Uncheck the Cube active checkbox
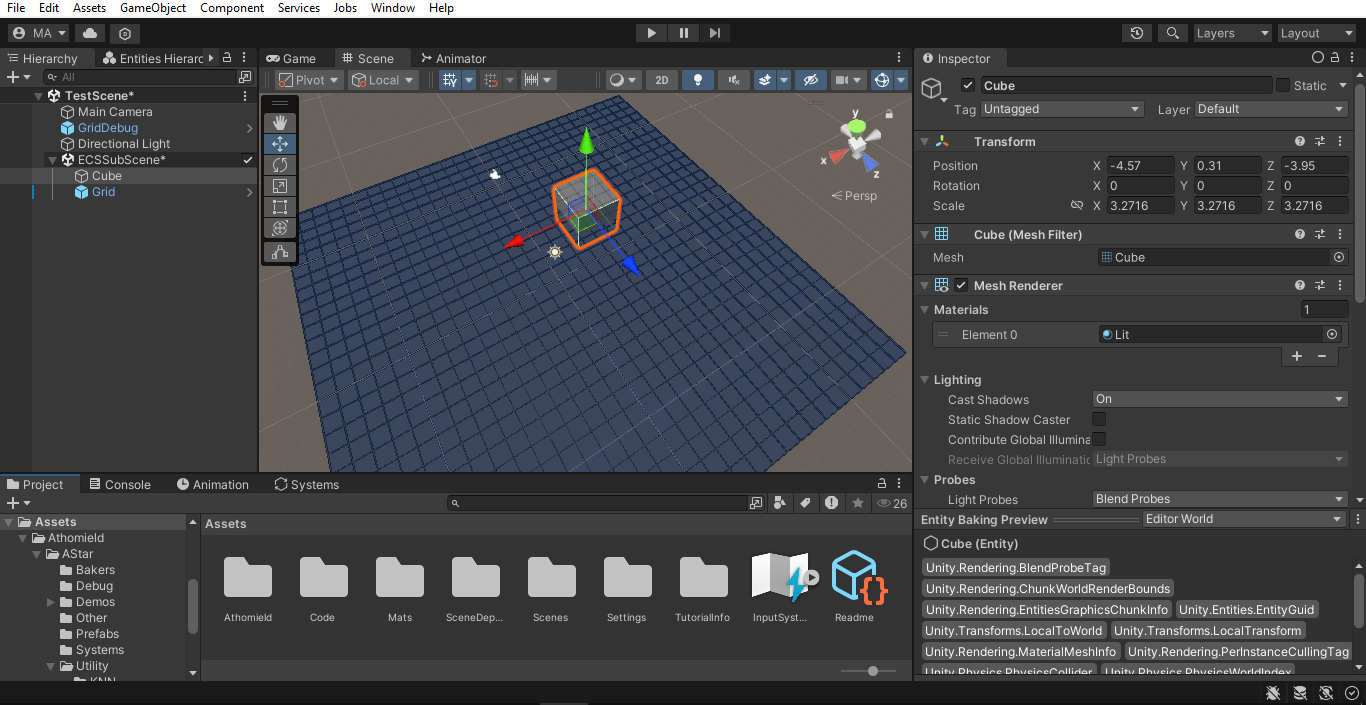 967,86
